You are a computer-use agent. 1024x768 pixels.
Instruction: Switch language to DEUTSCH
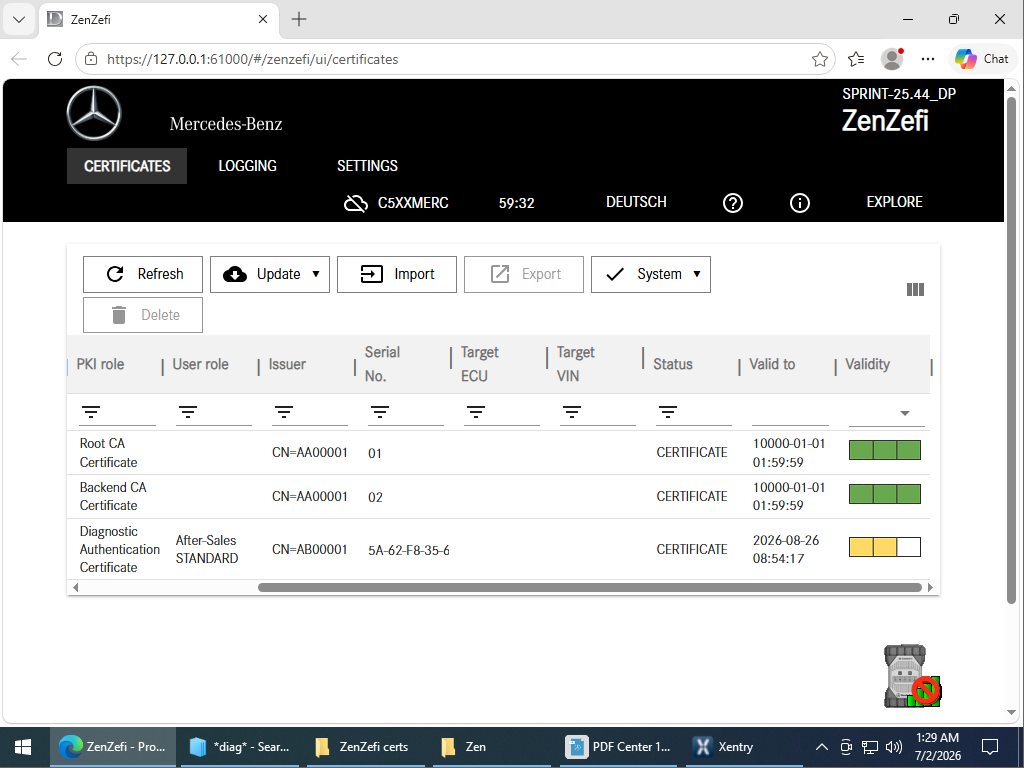[x=636, y=202]
